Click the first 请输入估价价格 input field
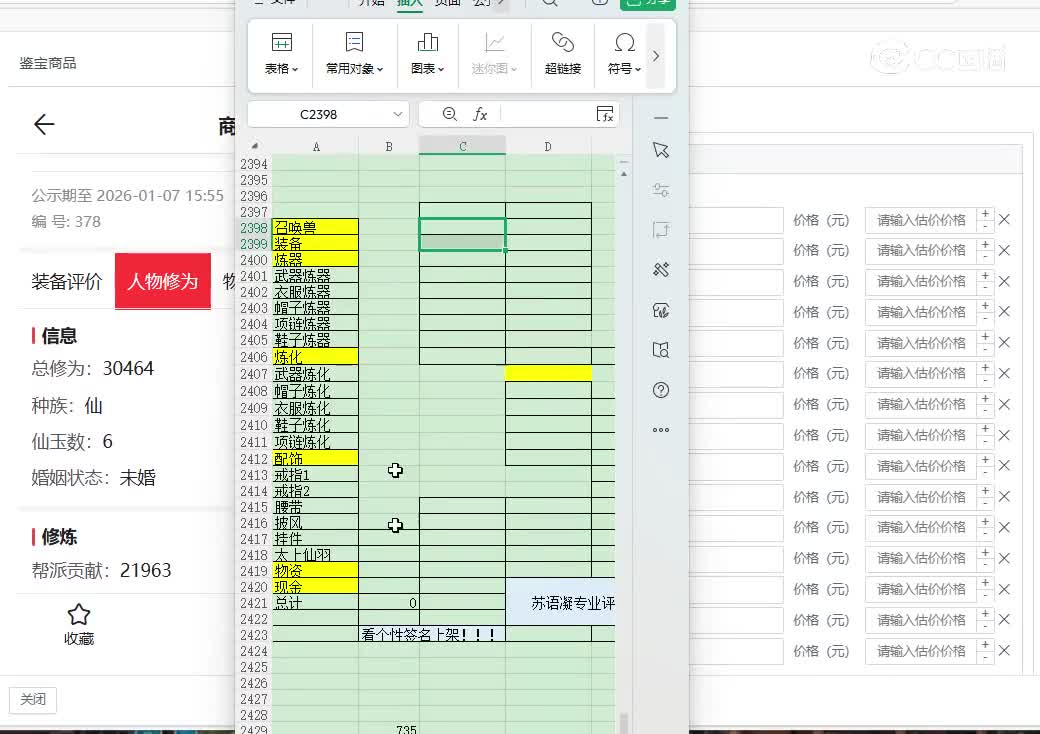1040x734 pixels. 920,220
